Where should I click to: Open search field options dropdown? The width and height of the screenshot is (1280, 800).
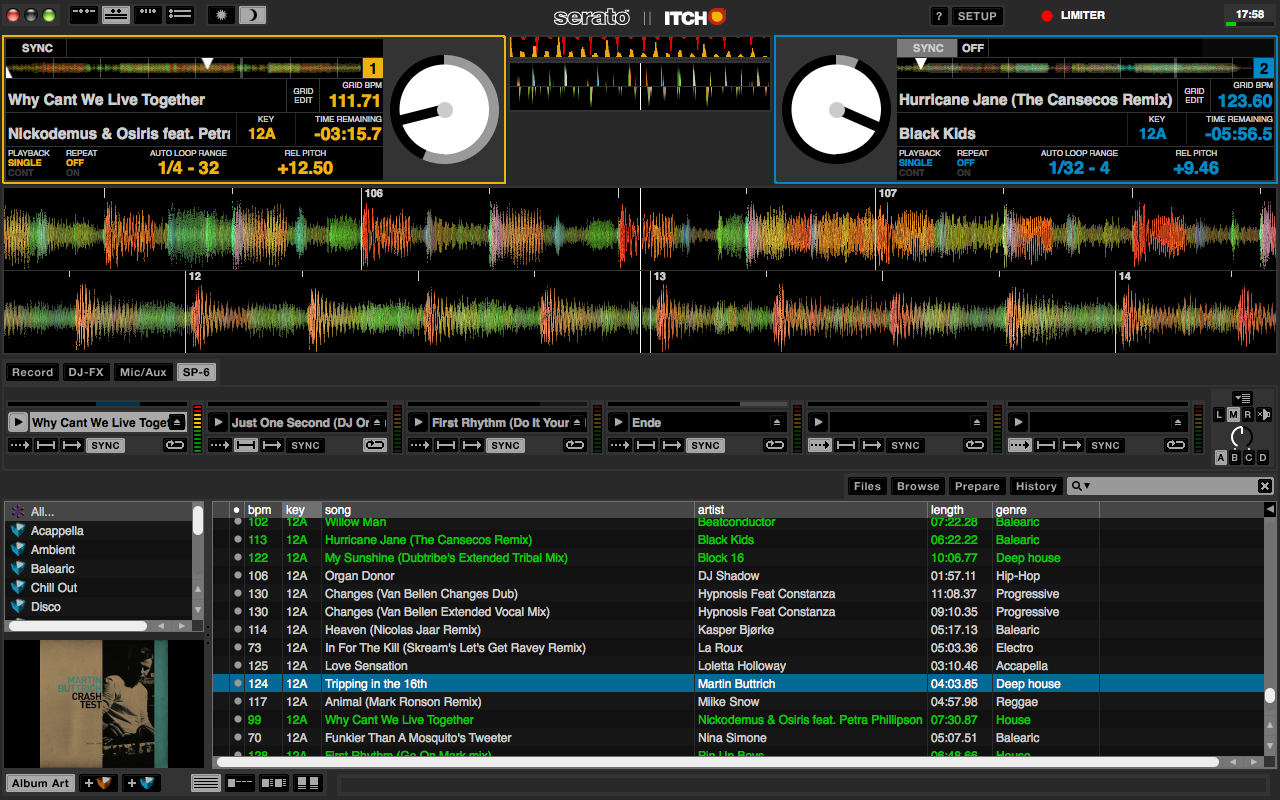(1080, 486)
